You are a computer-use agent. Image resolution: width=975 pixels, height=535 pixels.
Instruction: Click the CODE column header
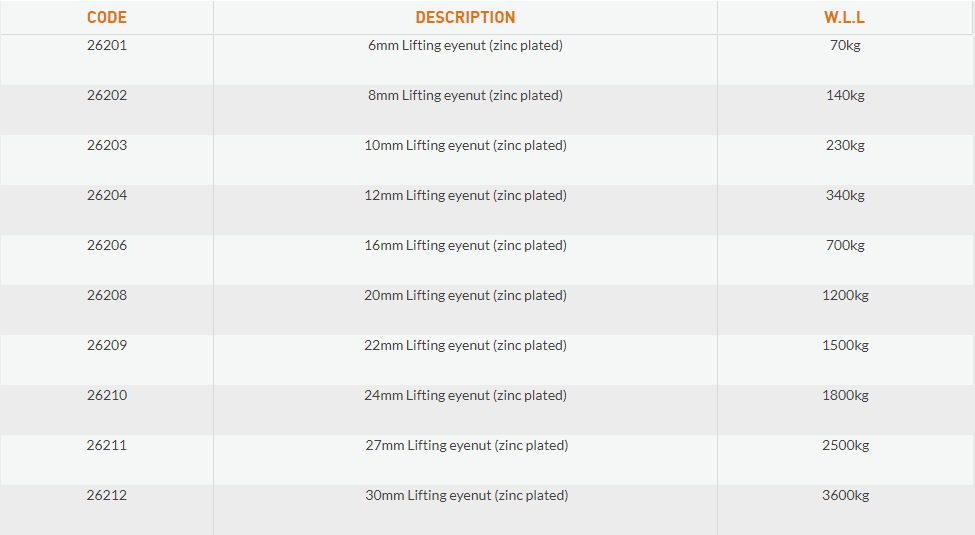click(x=107, y=17)
